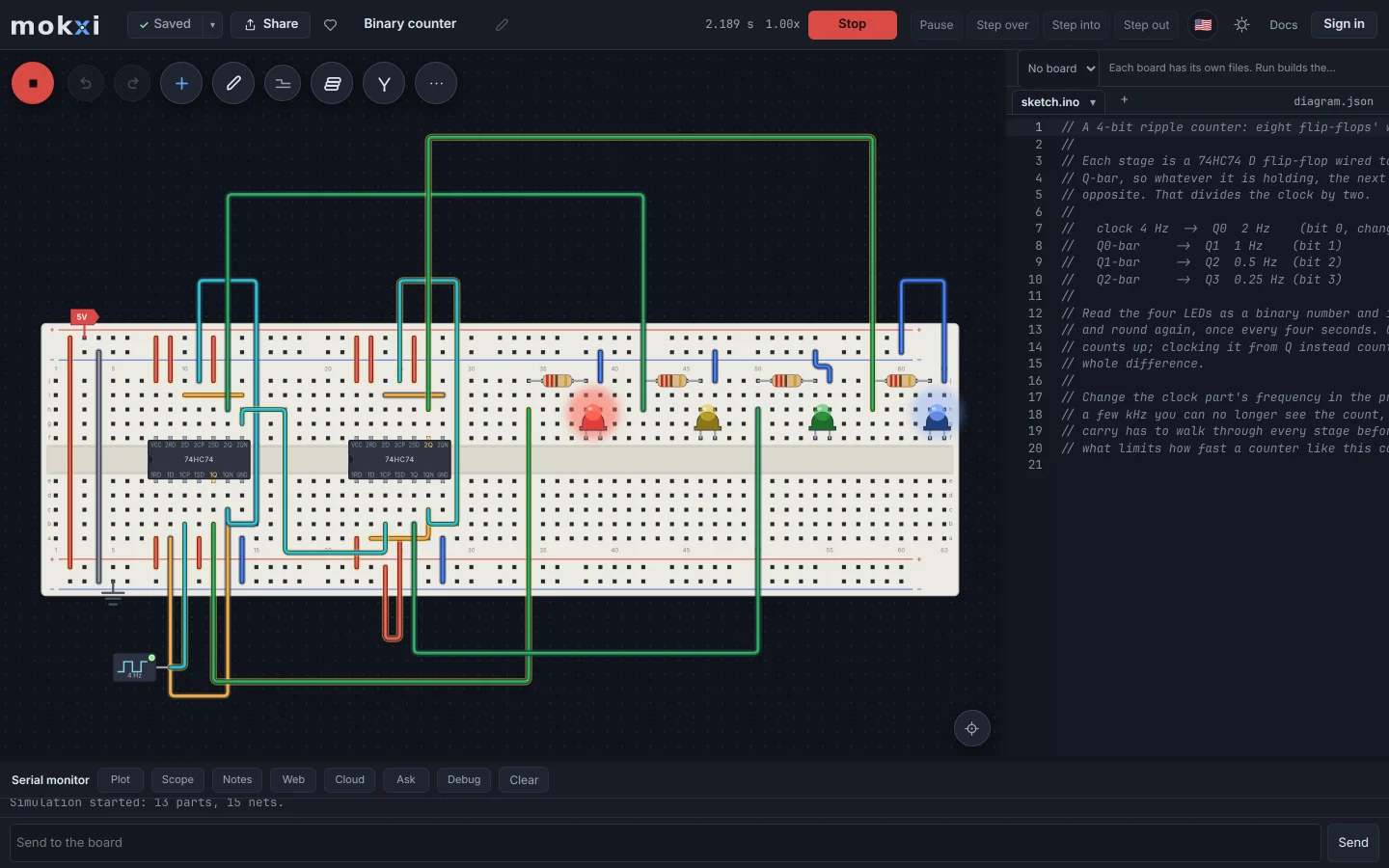Switch to the diagram.json tab

1333,101
